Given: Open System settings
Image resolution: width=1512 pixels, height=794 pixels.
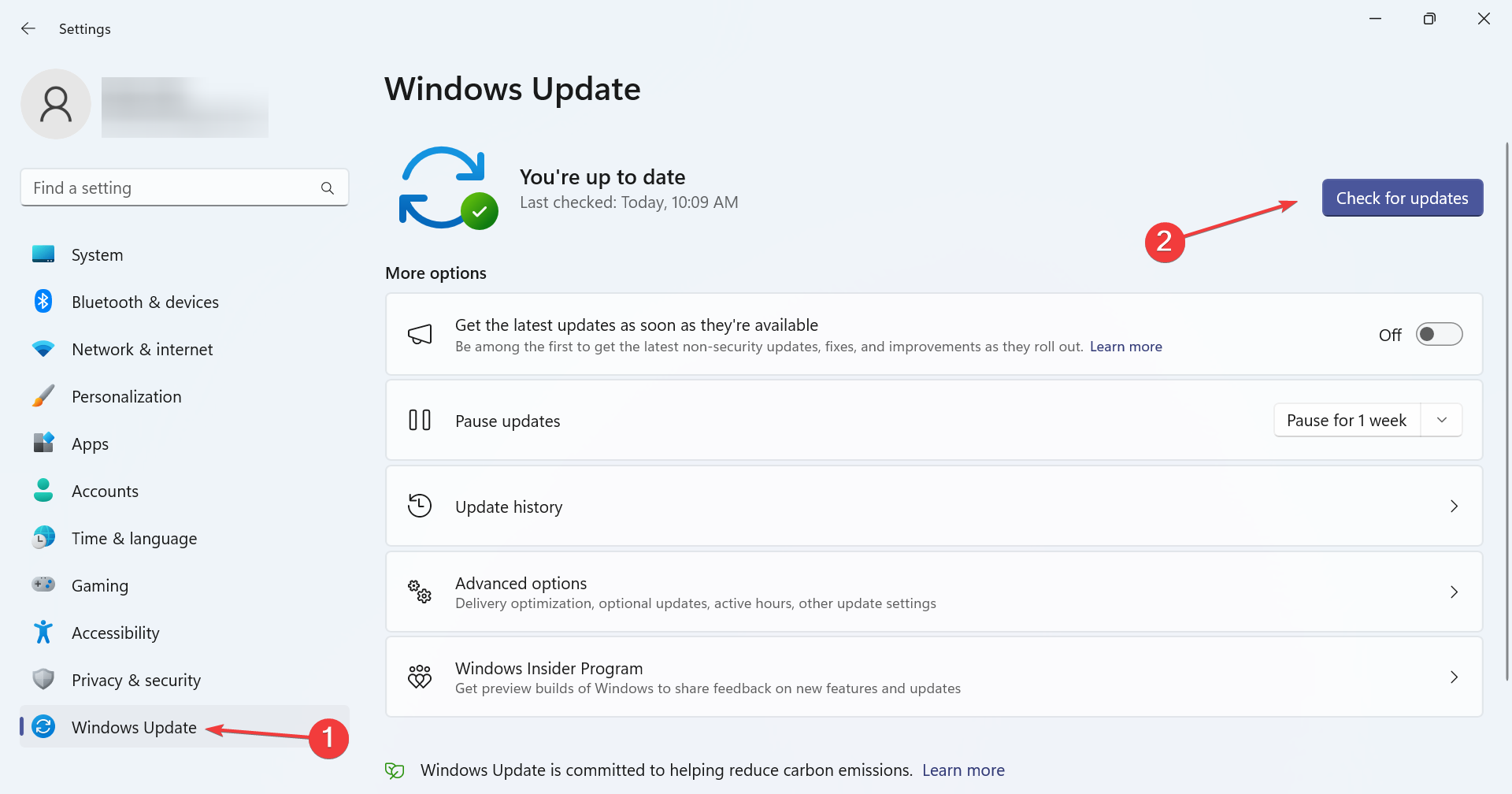Looking at the screenshot, I should [184, 254].
